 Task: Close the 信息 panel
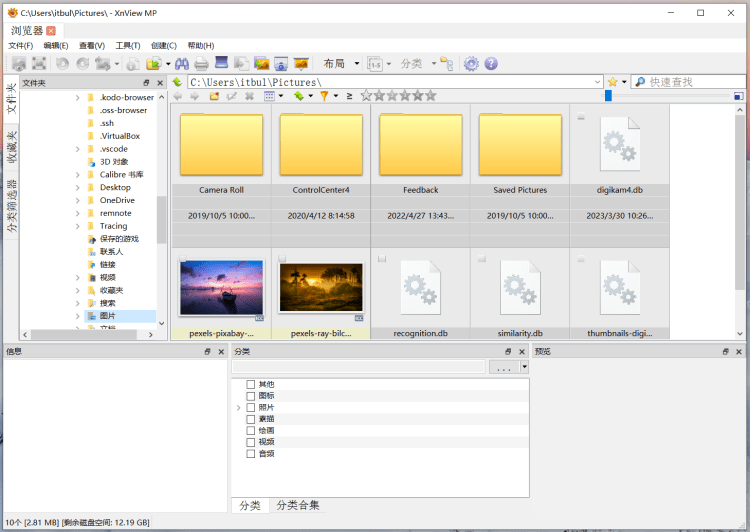[221, 352]
